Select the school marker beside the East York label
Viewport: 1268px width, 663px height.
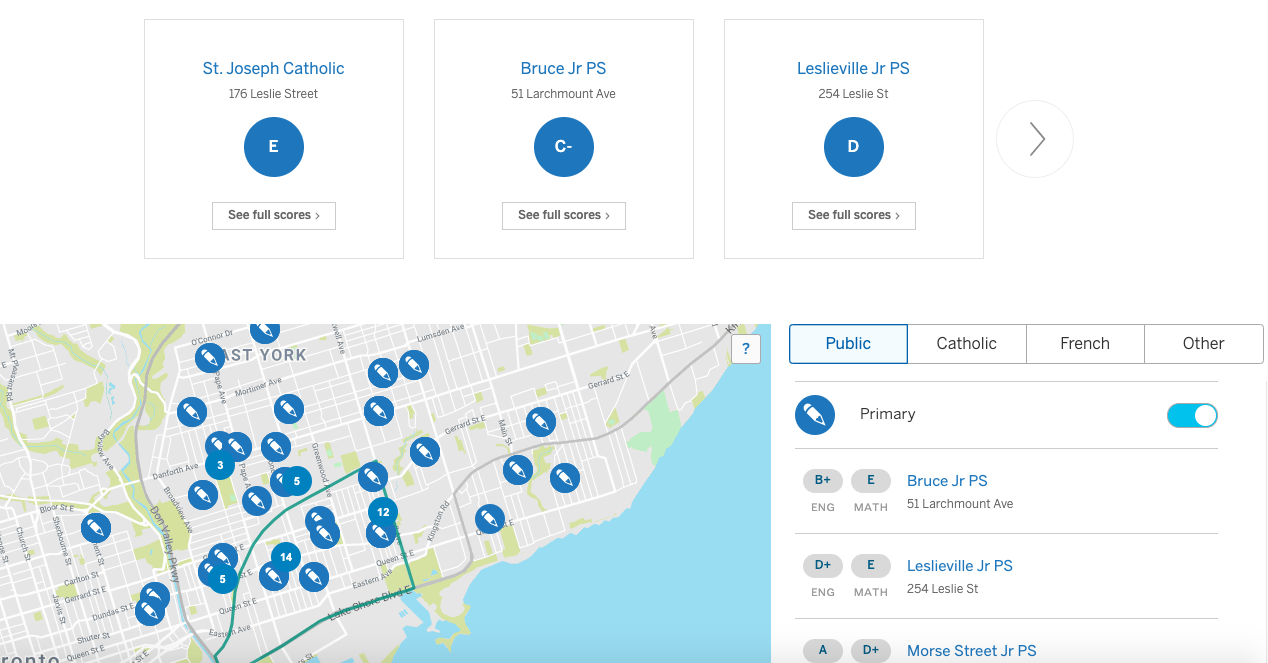coord(210,359)
